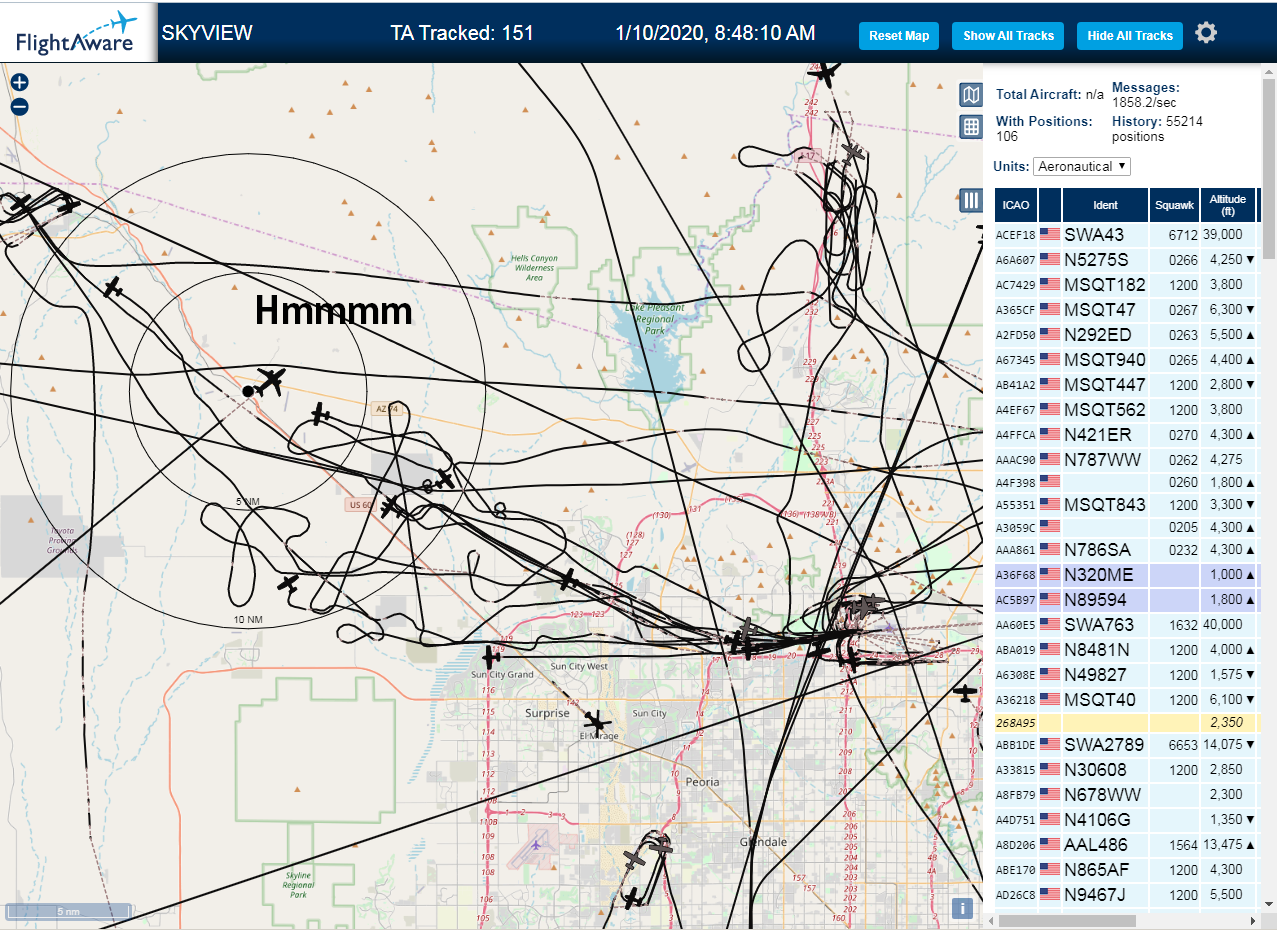Open the settings gear icon
Screen dimensions: 1277x931
(x=1206, y=33)
